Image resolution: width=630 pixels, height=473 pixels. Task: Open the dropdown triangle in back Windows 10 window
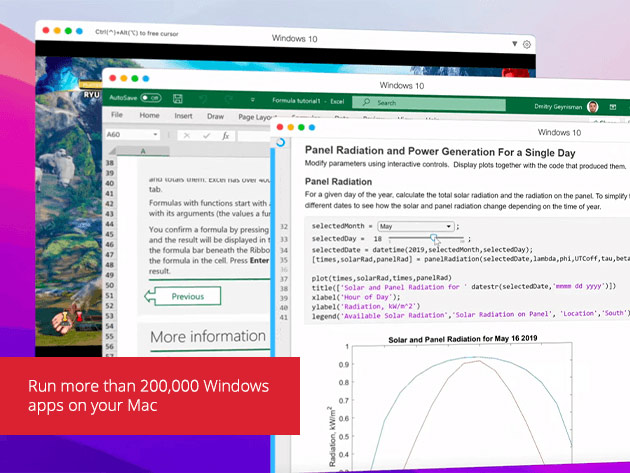pos(514,44)
